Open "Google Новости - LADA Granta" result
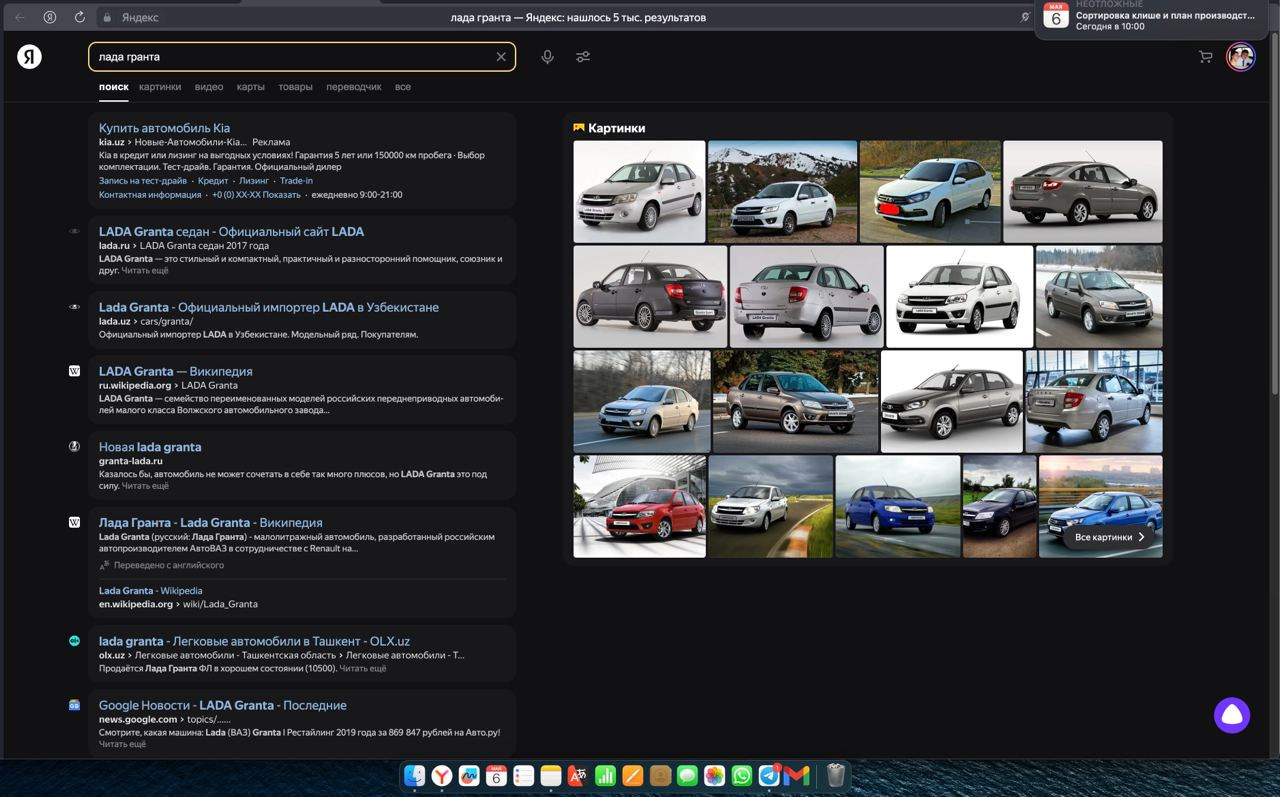 [222, 705]
